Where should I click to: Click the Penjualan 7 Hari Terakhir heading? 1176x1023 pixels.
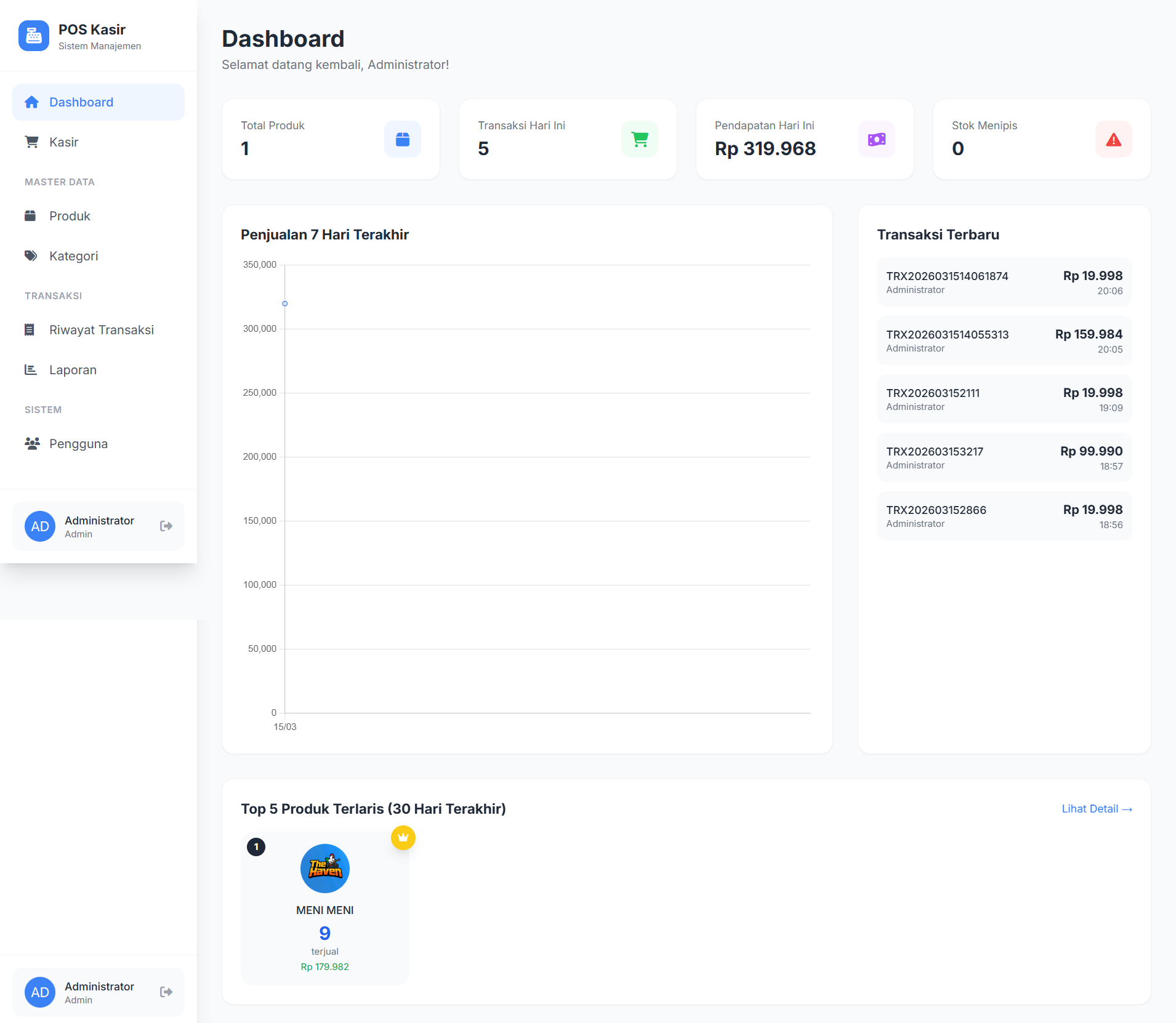(325, 235)
